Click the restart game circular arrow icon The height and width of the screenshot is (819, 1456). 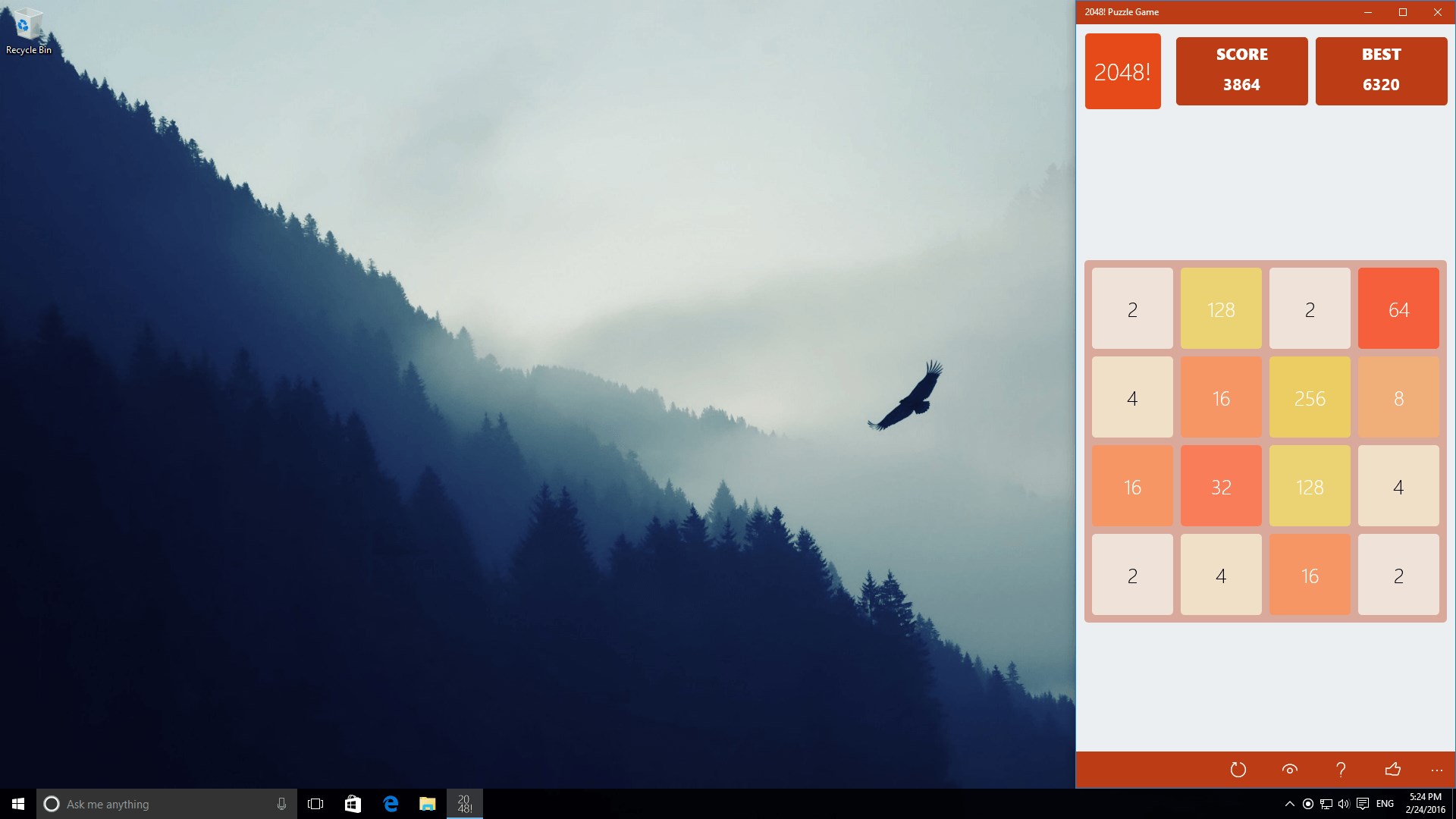(x=1238, y=770)
